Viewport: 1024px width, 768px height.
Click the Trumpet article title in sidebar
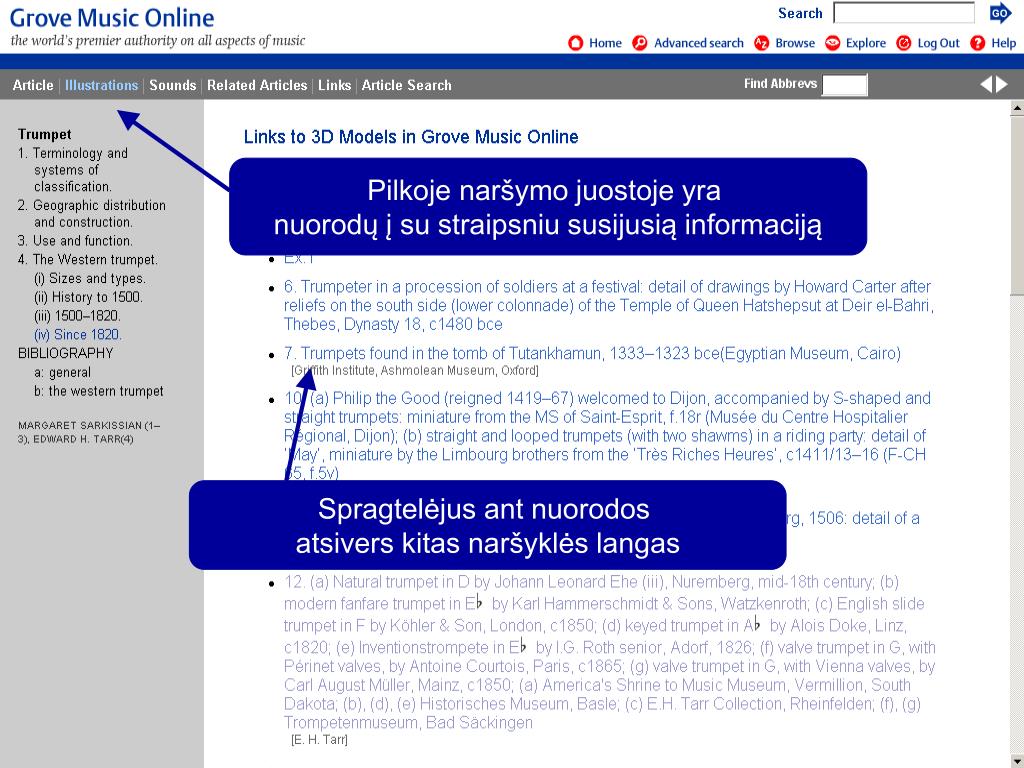click(x=44, y=135)
